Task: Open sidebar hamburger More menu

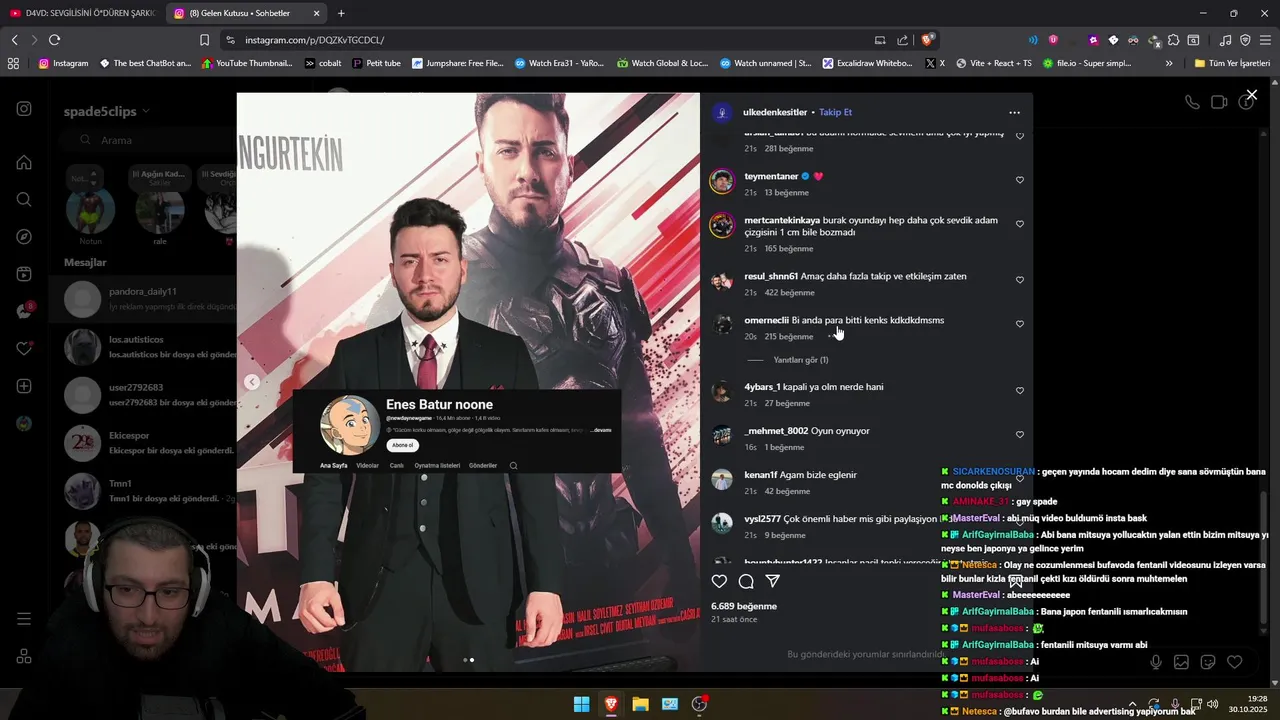Action: point(24,619)
